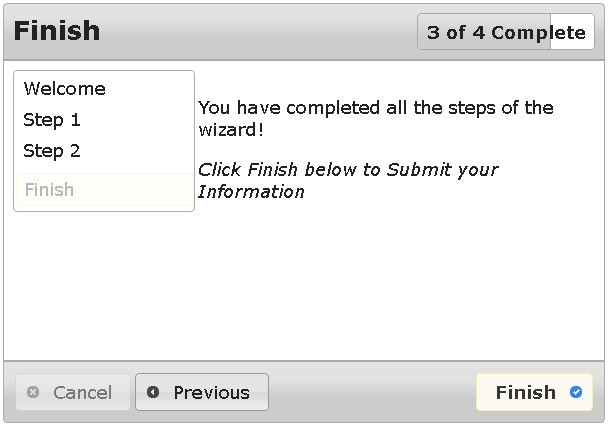Click the bold 'Finish' wizard title
The image size is (608, 436).
57,31
